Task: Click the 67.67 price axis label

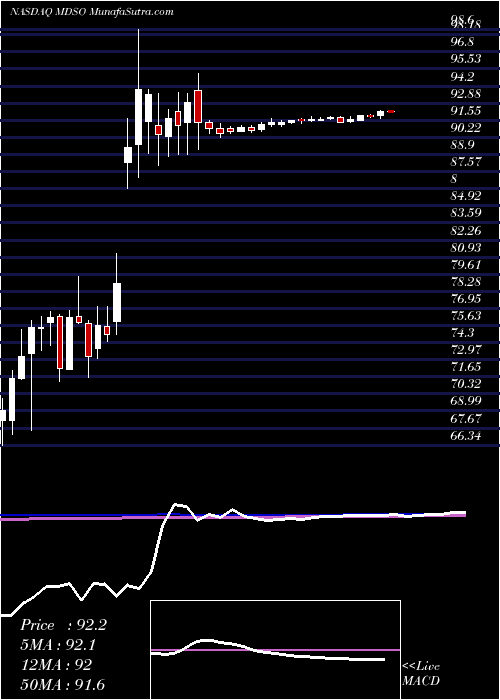Action: click(466, 419)
